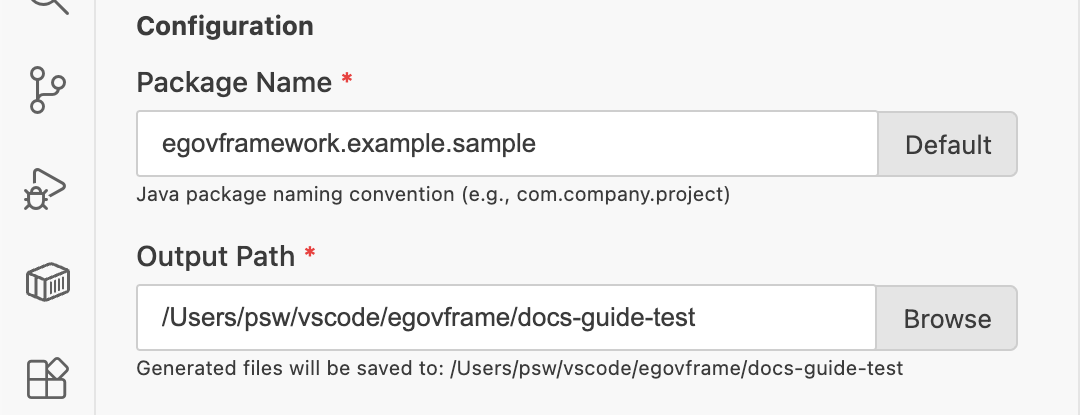Click the Package Name field label
The width and height of the screenshot is (1081, 415).
coord(234,82)
